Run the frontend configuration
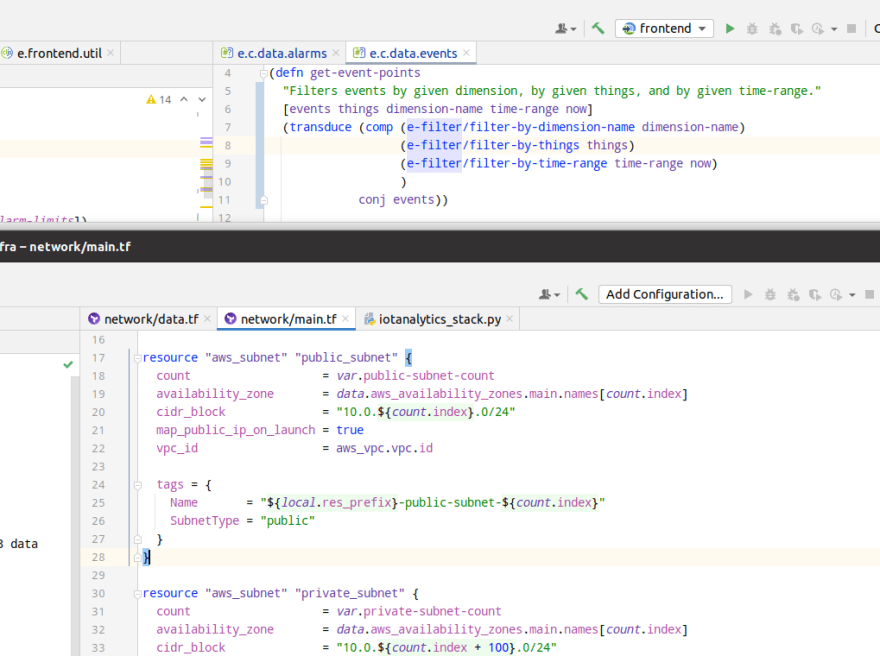 (x=730, y=29)
